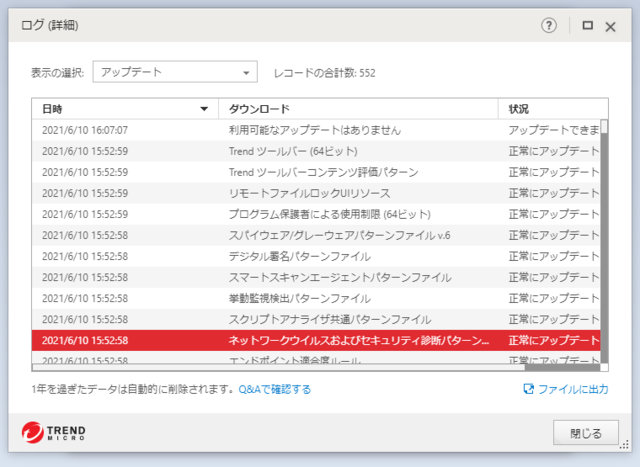Select the リモートファイルロックUIリソース row
The height and width of the screenshot is (467, 640).
pyautogui.click(x=316, y=193)
